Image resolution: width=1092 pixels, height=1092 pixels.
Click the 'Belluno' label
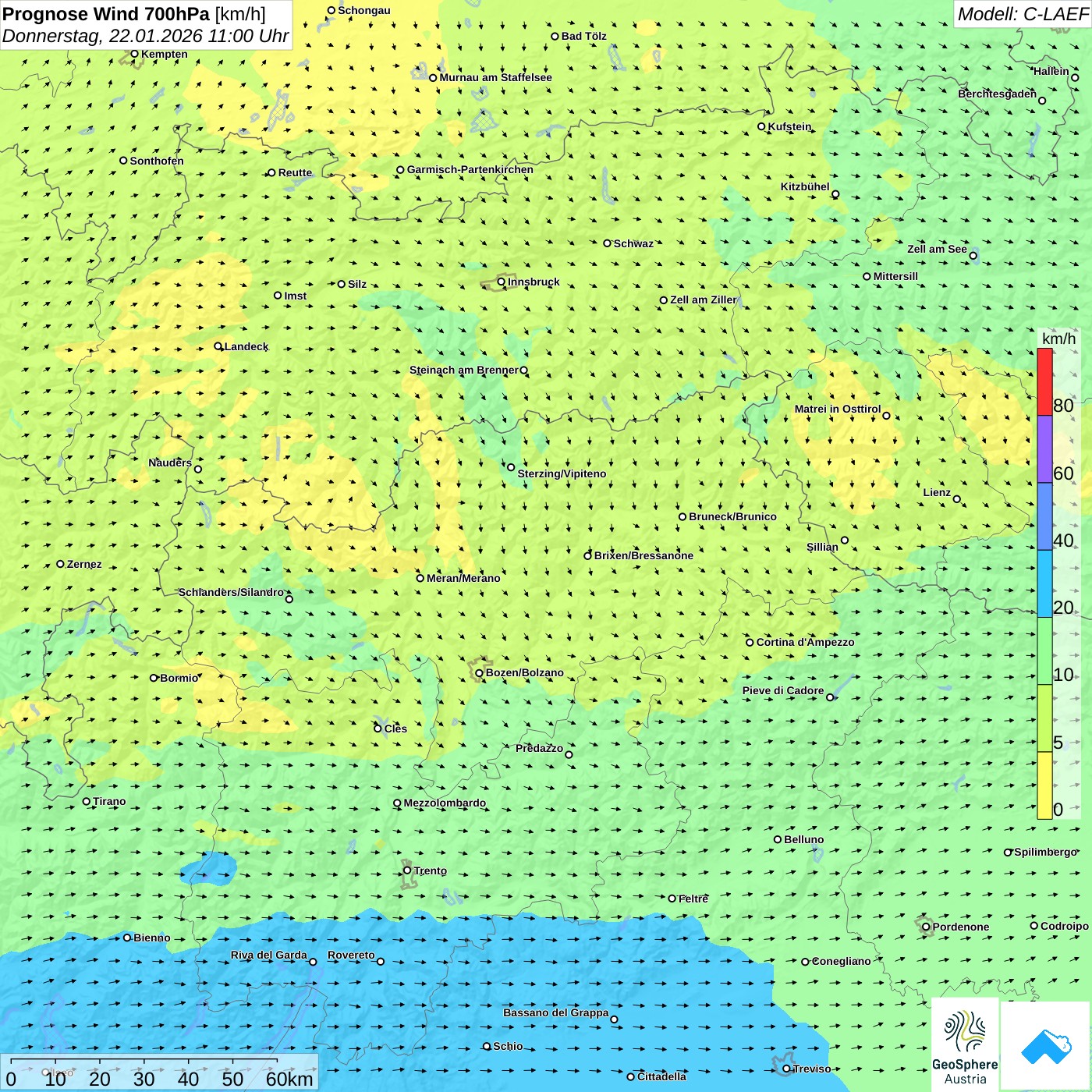803,839
